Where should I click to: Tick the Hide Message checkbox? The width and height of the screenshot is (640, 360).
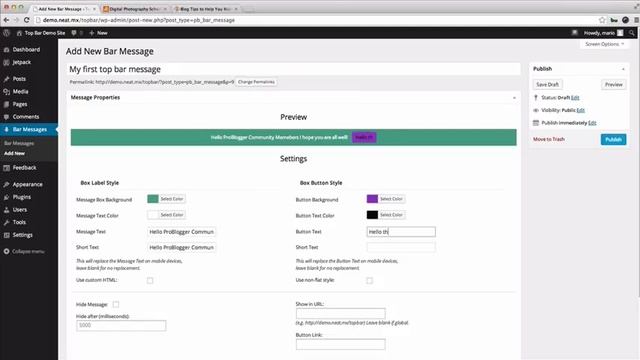click(x=116, y=304)
